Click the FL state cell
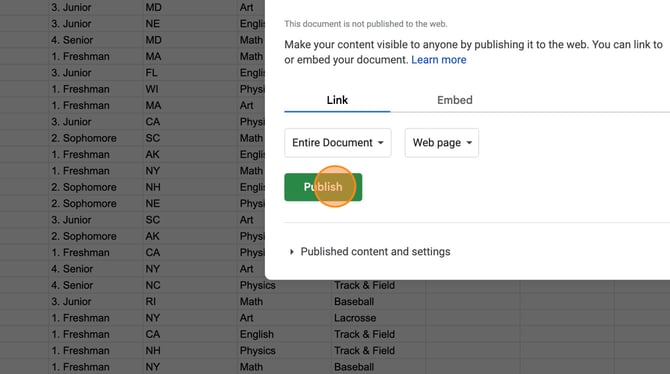The height and width of the screenshot is (374, 670). pos(190,73)
